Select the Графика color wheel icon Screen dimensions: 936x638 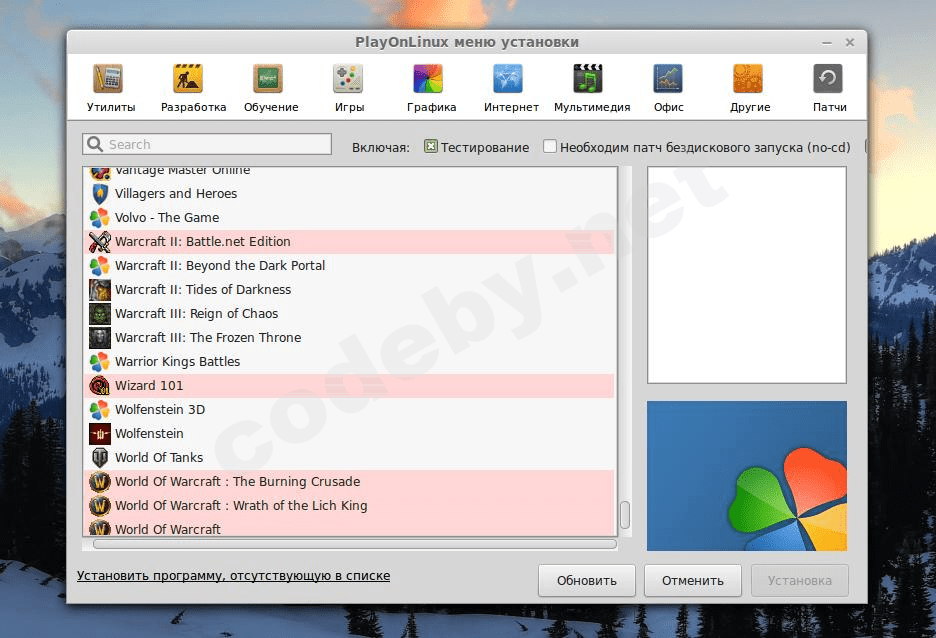[428, 79]
